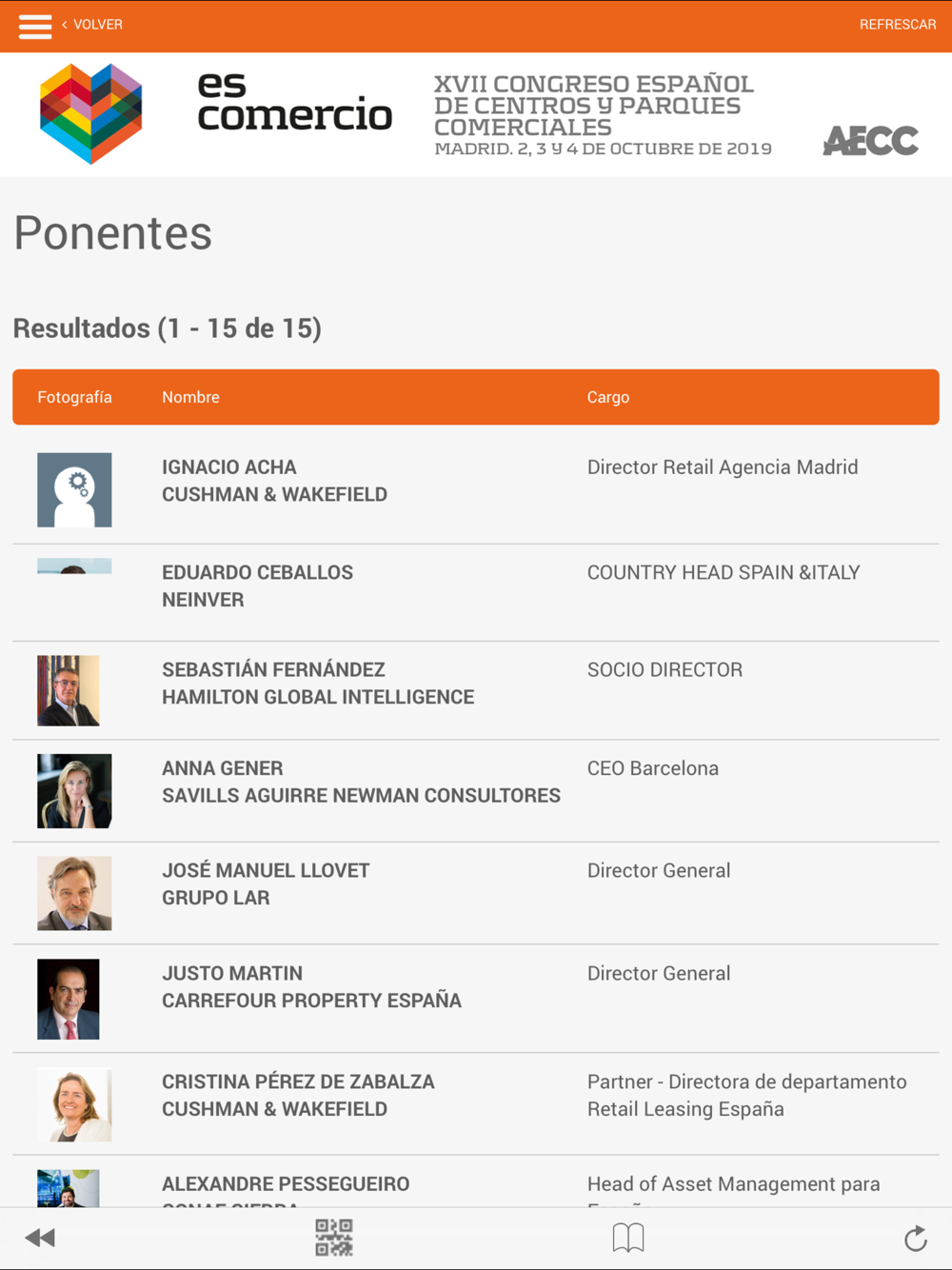Sort by the Cargo column header
The image size is (952, 1270).
pyautogui.click(x=608, y=397)
